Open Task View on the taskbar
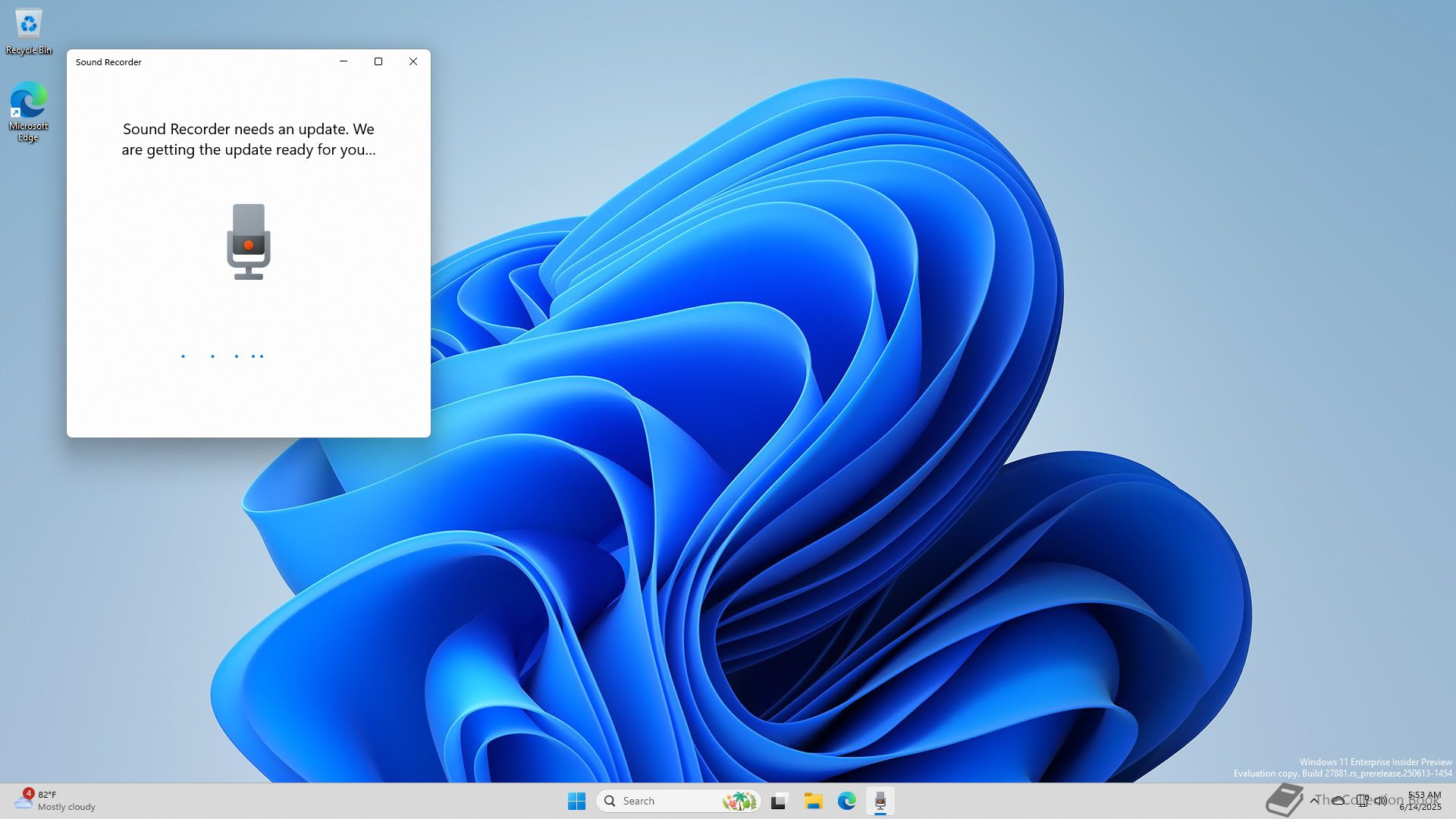1456x819 pixels. (x=779, y=801)
